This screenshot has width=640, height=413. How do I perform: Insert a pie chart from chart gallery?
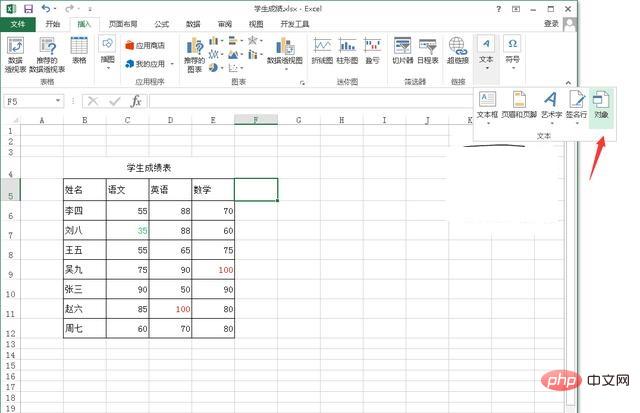pos(213,68)
